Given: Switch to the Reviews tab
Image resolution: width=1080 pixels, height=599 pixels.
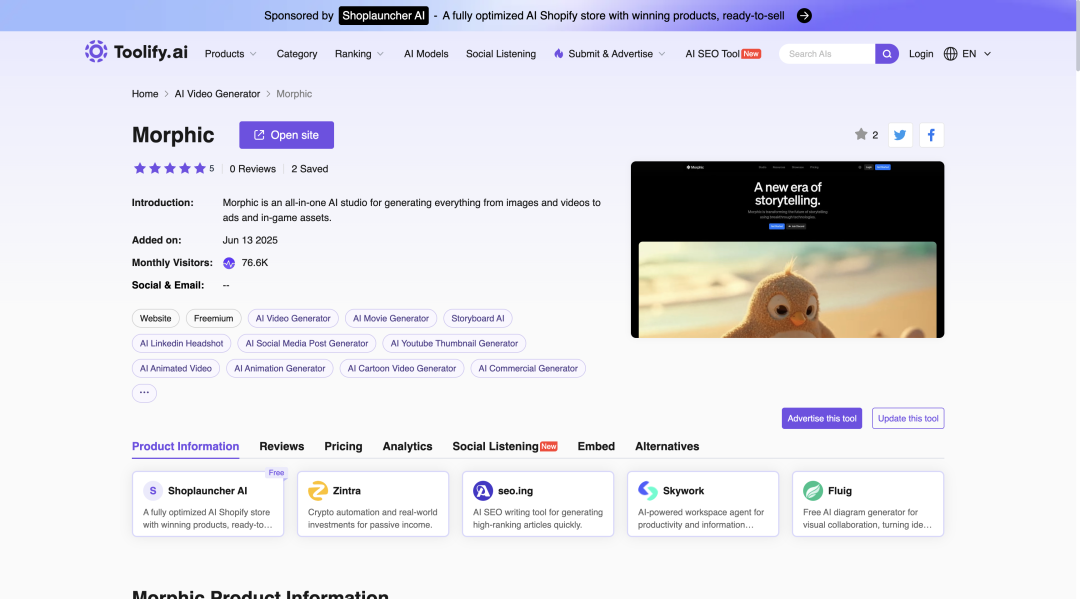Looking at the screenshot, I should [282, 446].
